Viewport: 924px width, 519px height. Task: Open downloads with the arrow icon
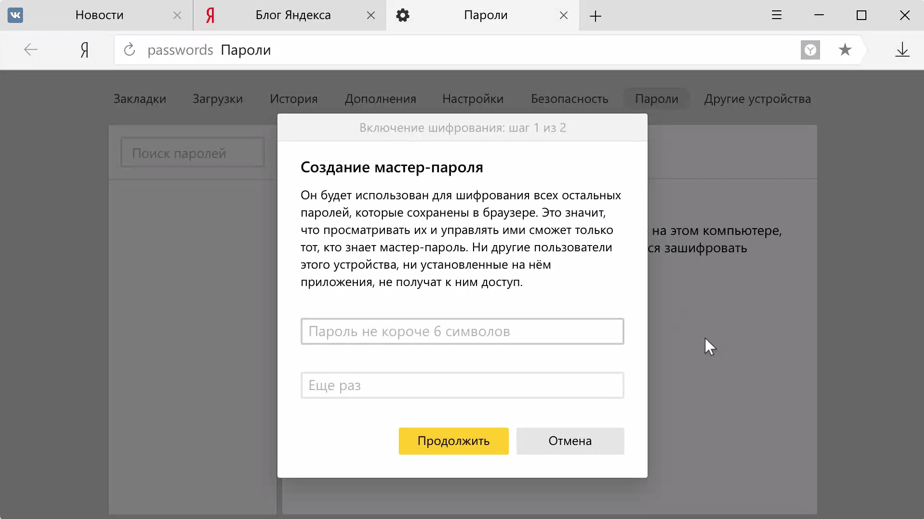(x=902, y=50)
